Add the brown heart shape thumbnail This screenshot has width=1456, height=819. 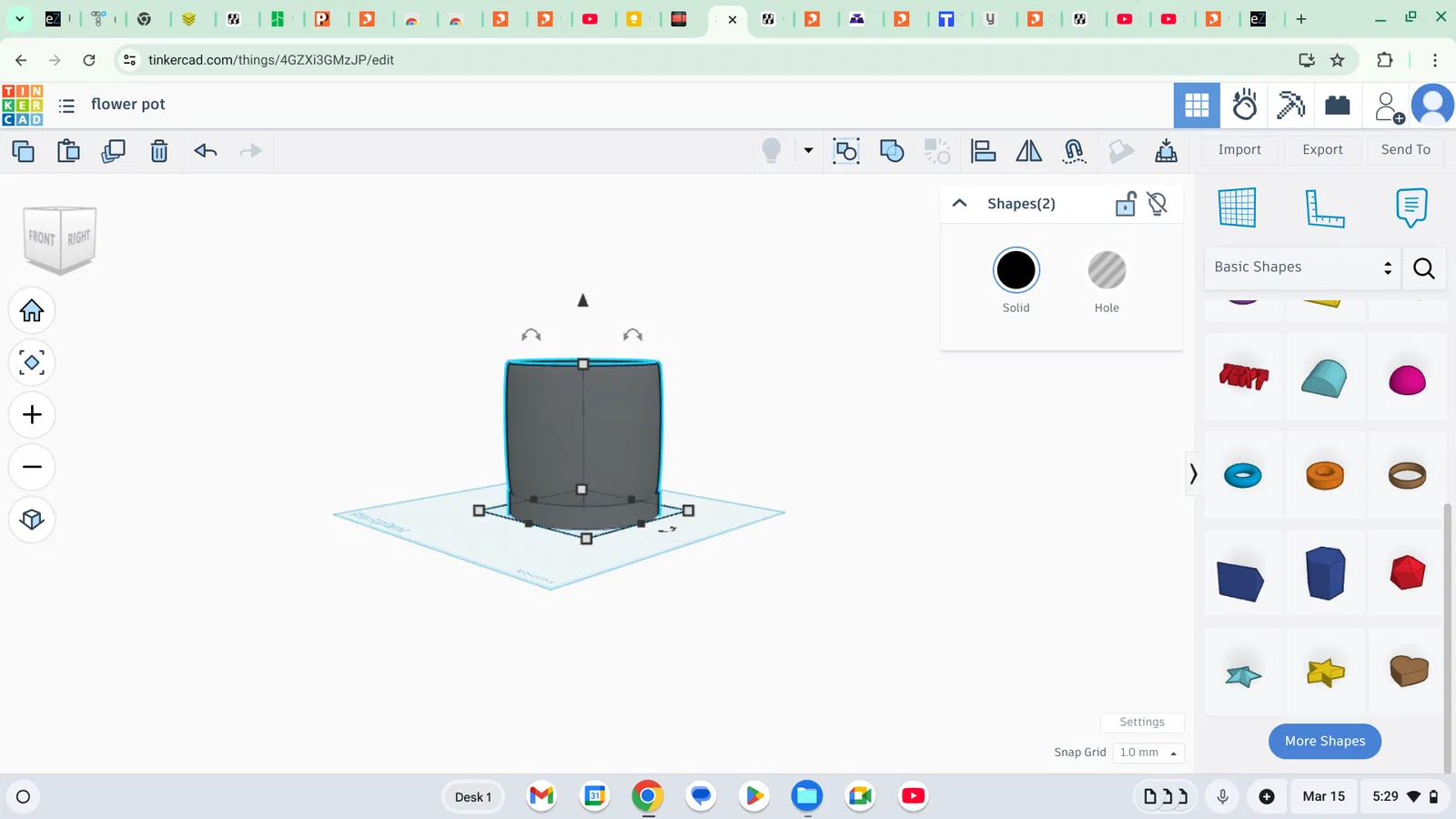point(1408,672)
